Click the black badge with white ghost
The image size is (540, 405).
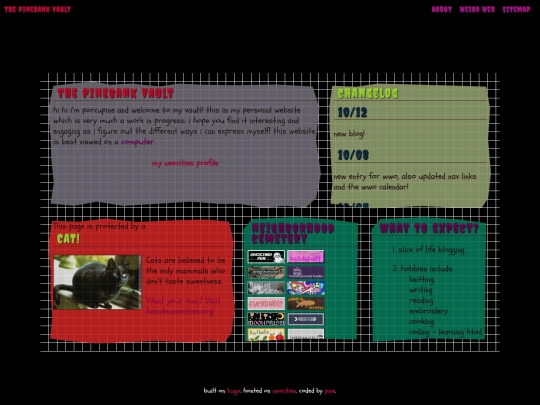[266, 257]
